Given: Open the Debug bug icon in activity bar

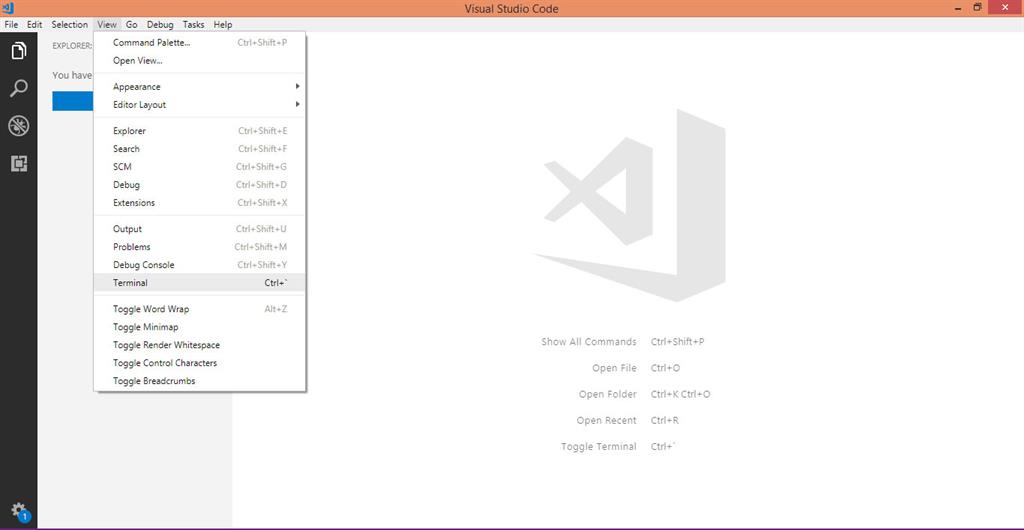Looking at the screenshot, I should click(19, 126).
